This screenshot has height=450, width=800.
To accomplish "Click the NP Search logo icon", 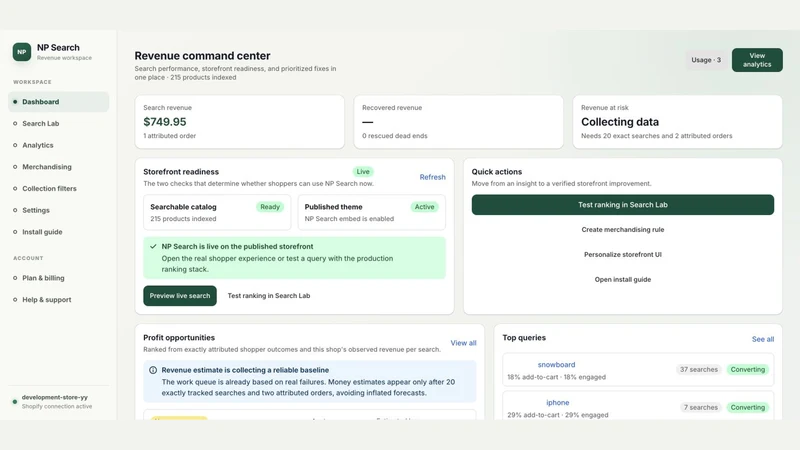I will pos(21,52).
